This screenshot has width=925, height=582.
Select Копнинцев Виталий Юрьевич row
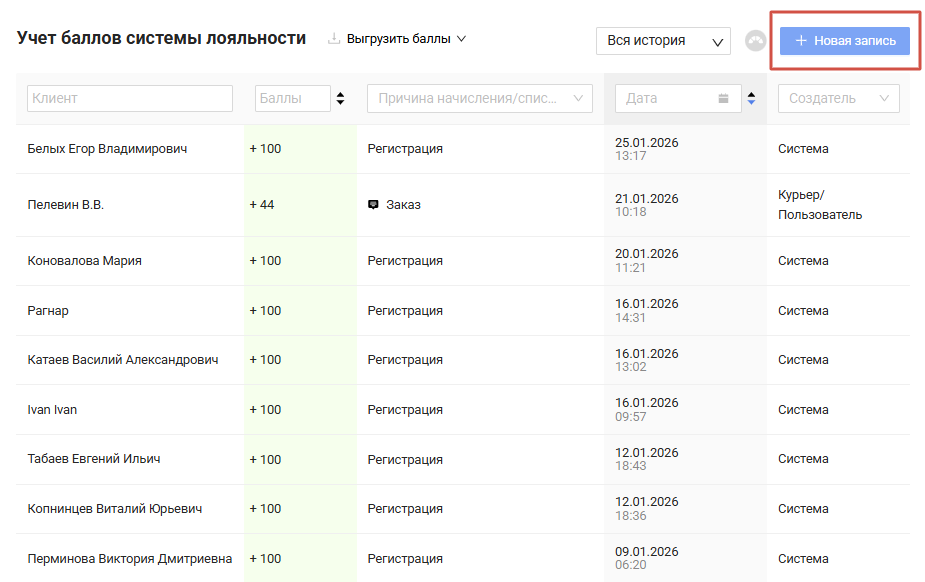(x=114, y=509)
